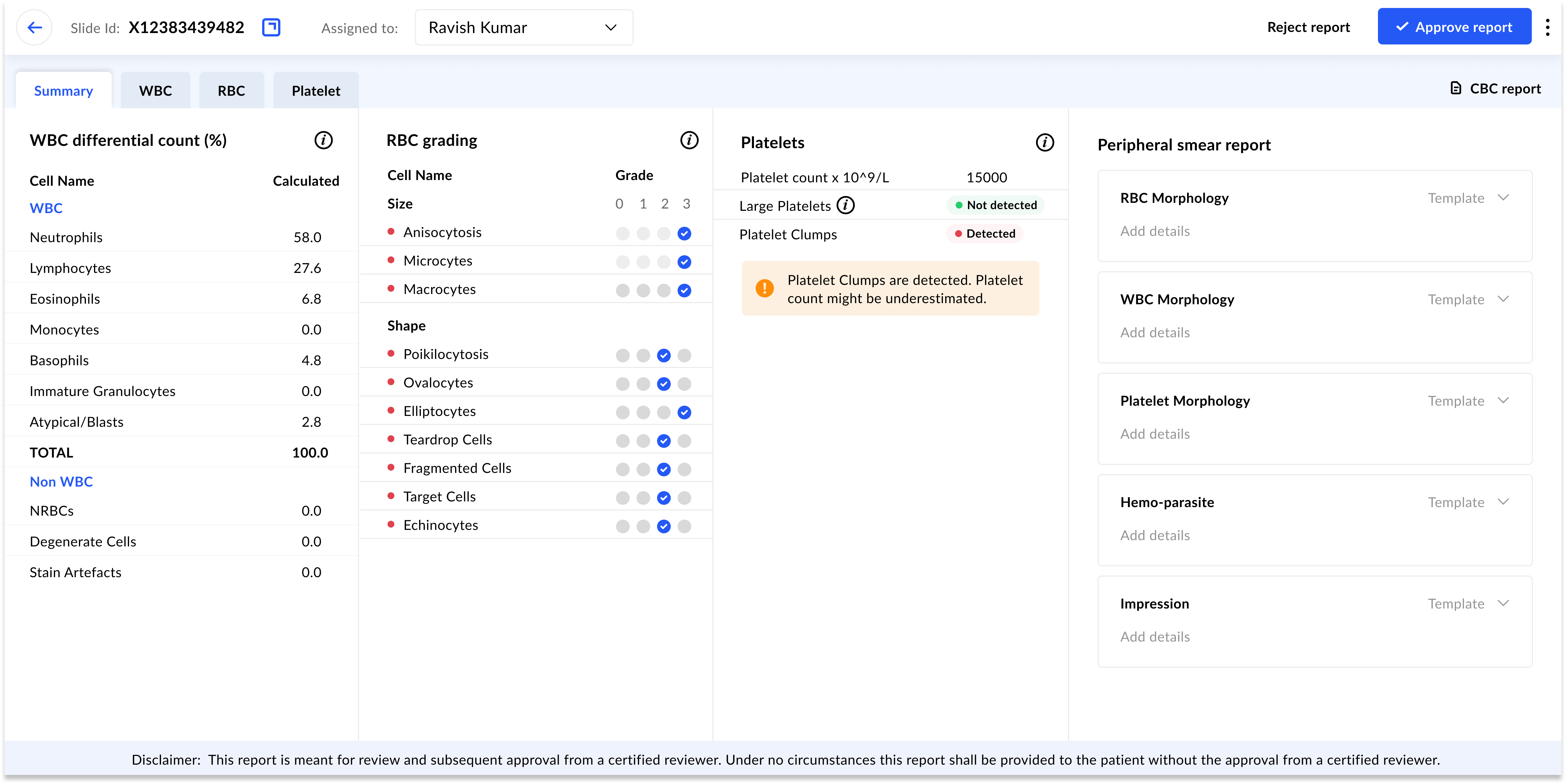This screenshot has height=784, width=1566.
Task: Click the platelet count value 15000
Action: (987, 177)
